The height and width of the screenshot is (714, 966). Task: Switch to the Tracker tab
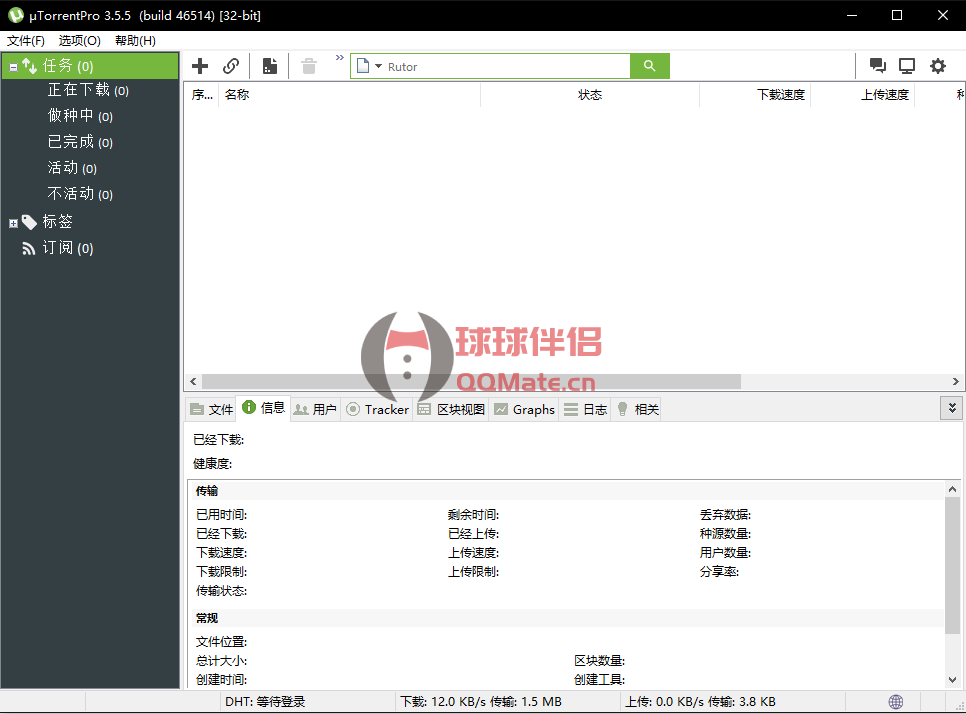377,409
